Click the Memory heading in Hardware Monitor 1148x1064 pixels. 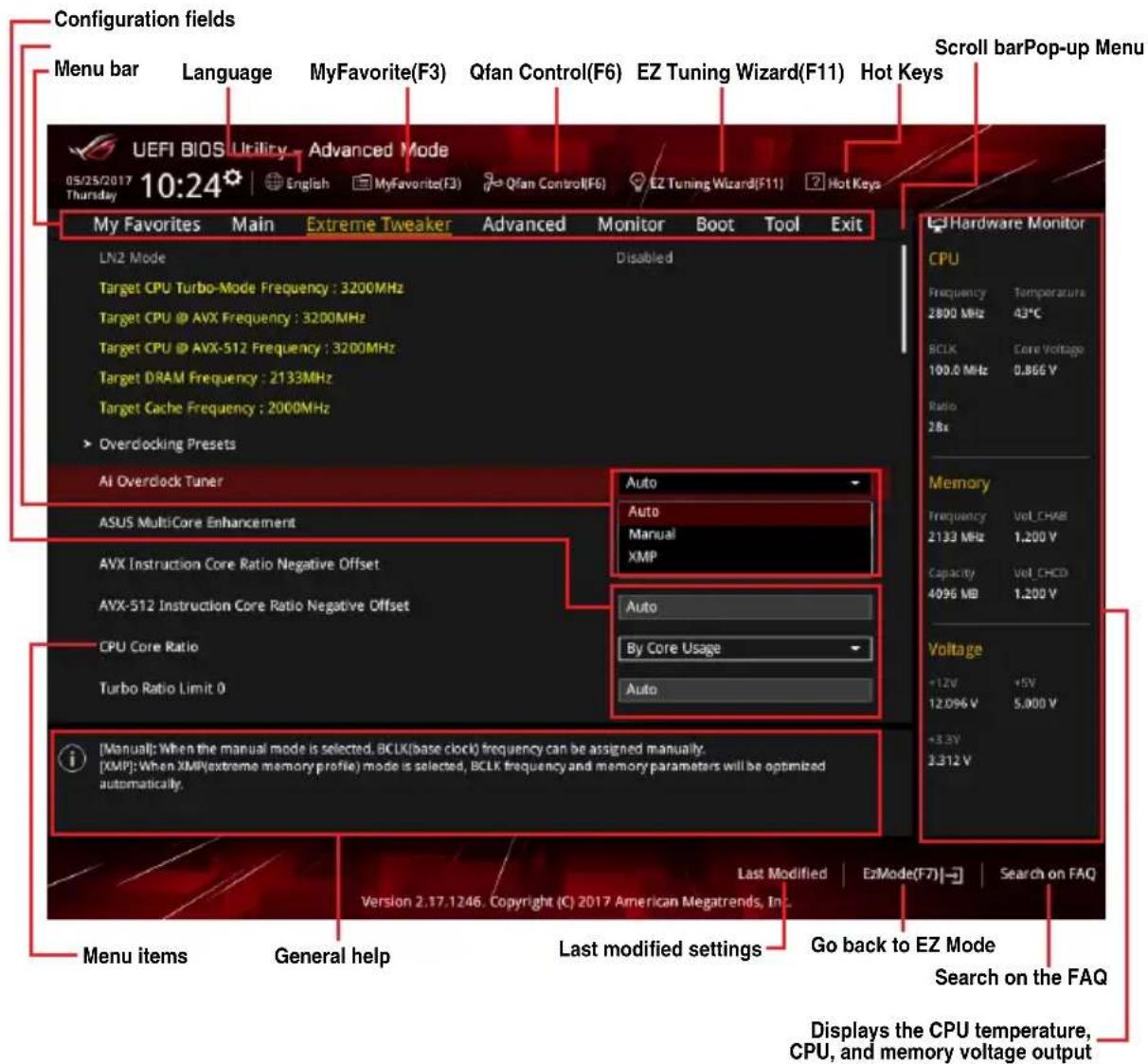(959, 483)
